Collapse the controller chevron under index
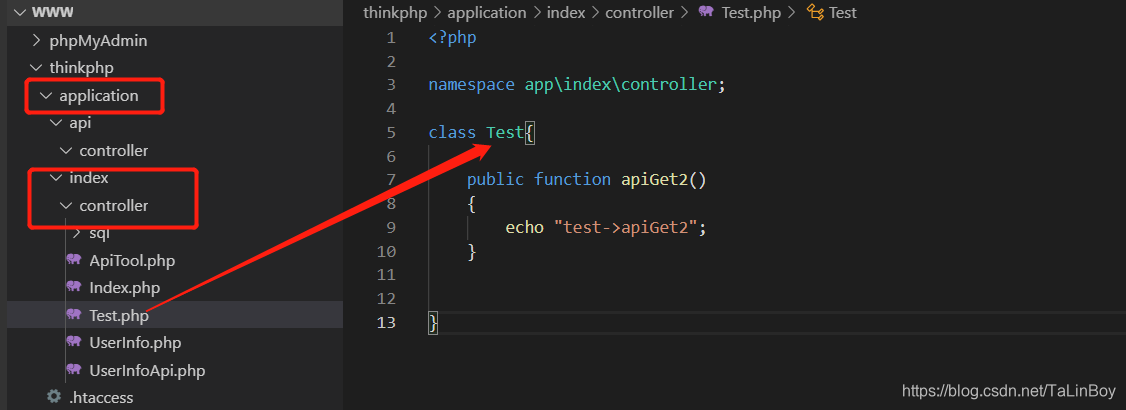This screenshot has width=1126, height=410. point(66,206)
